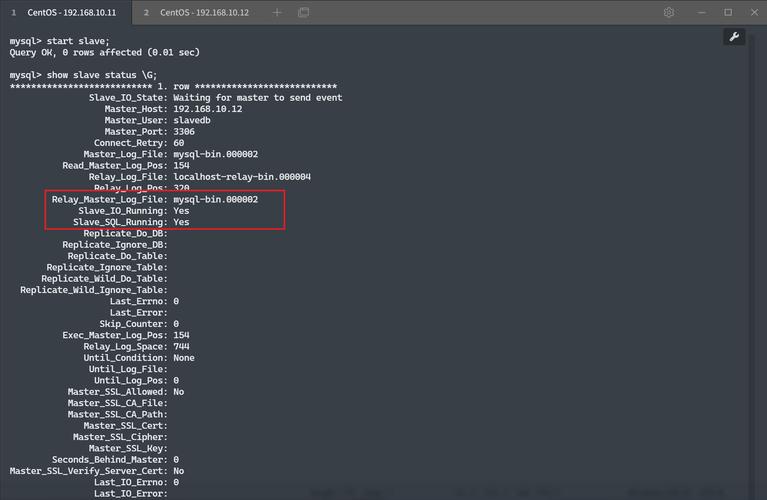Click Until_Condition value None
This screenshot has width=767, height=500.
(184, 358)
